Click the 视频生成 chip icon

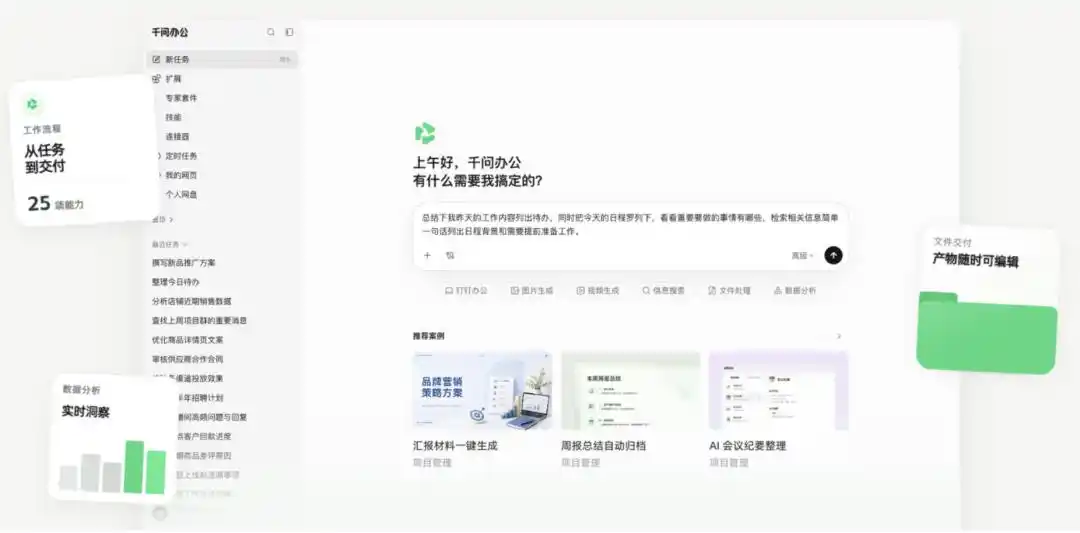(x=581, y=291)
